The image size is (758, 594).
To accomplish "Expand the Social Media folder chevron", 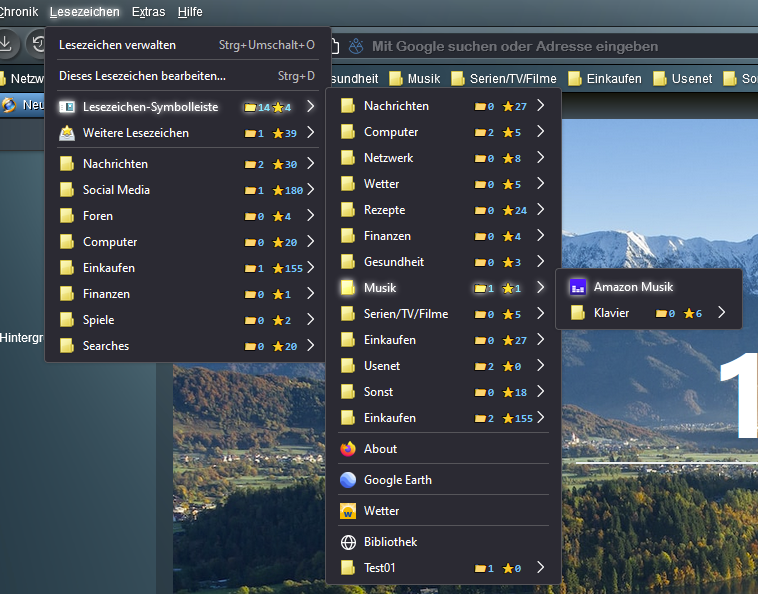I will coord(311,190).
